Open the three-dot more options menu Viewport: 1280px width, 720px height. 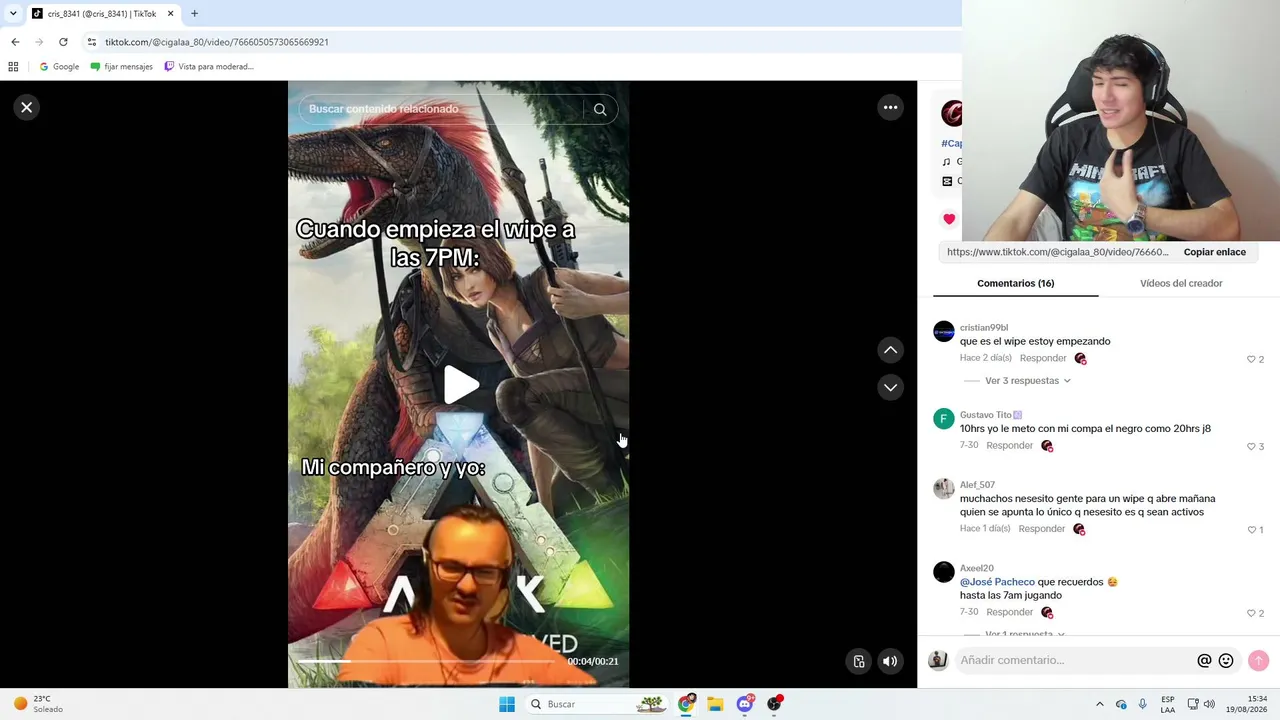tap(890, 107)
